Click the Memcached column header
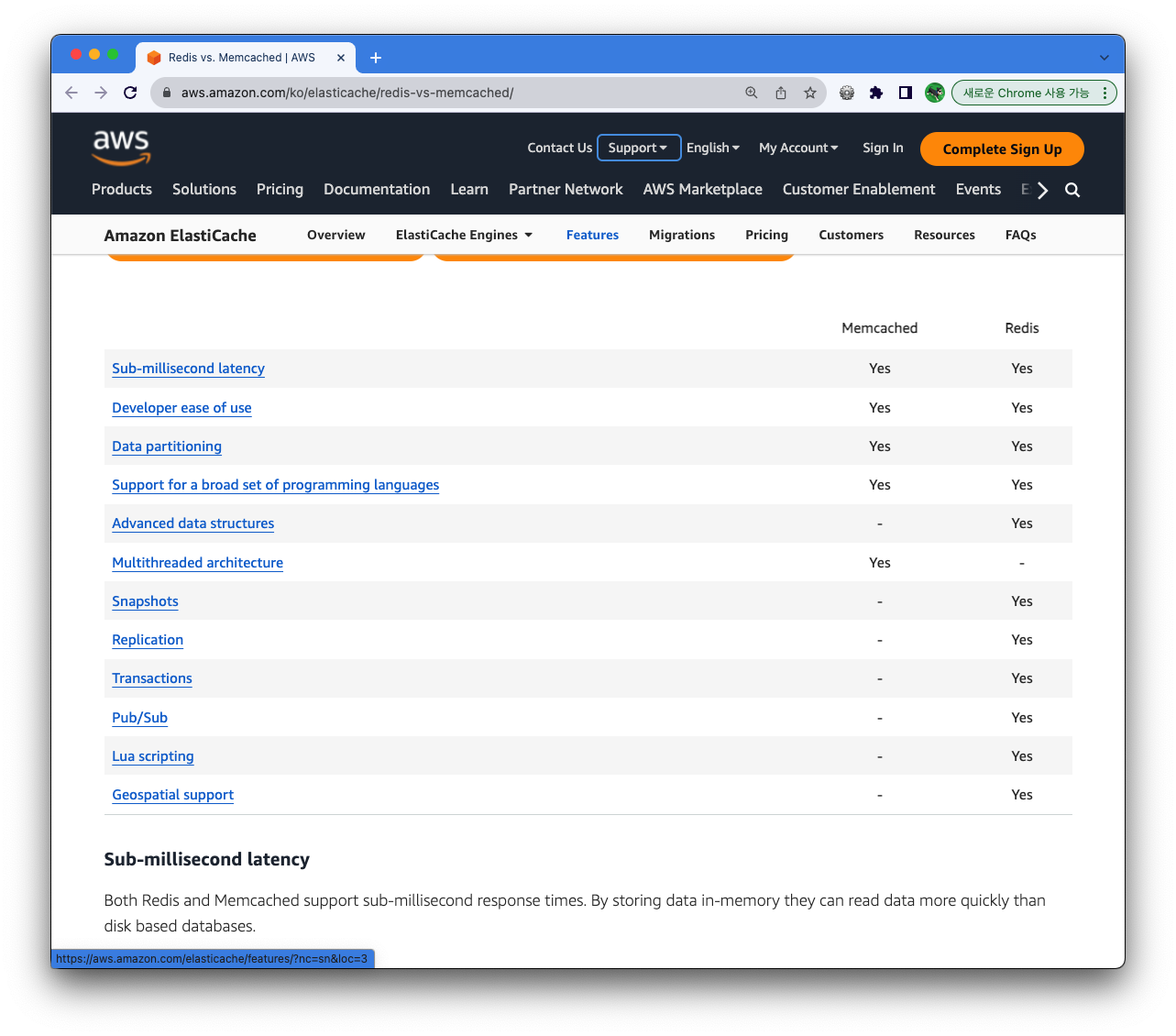The width and height of the screenshot is (1176, 1036). [879, 328]
